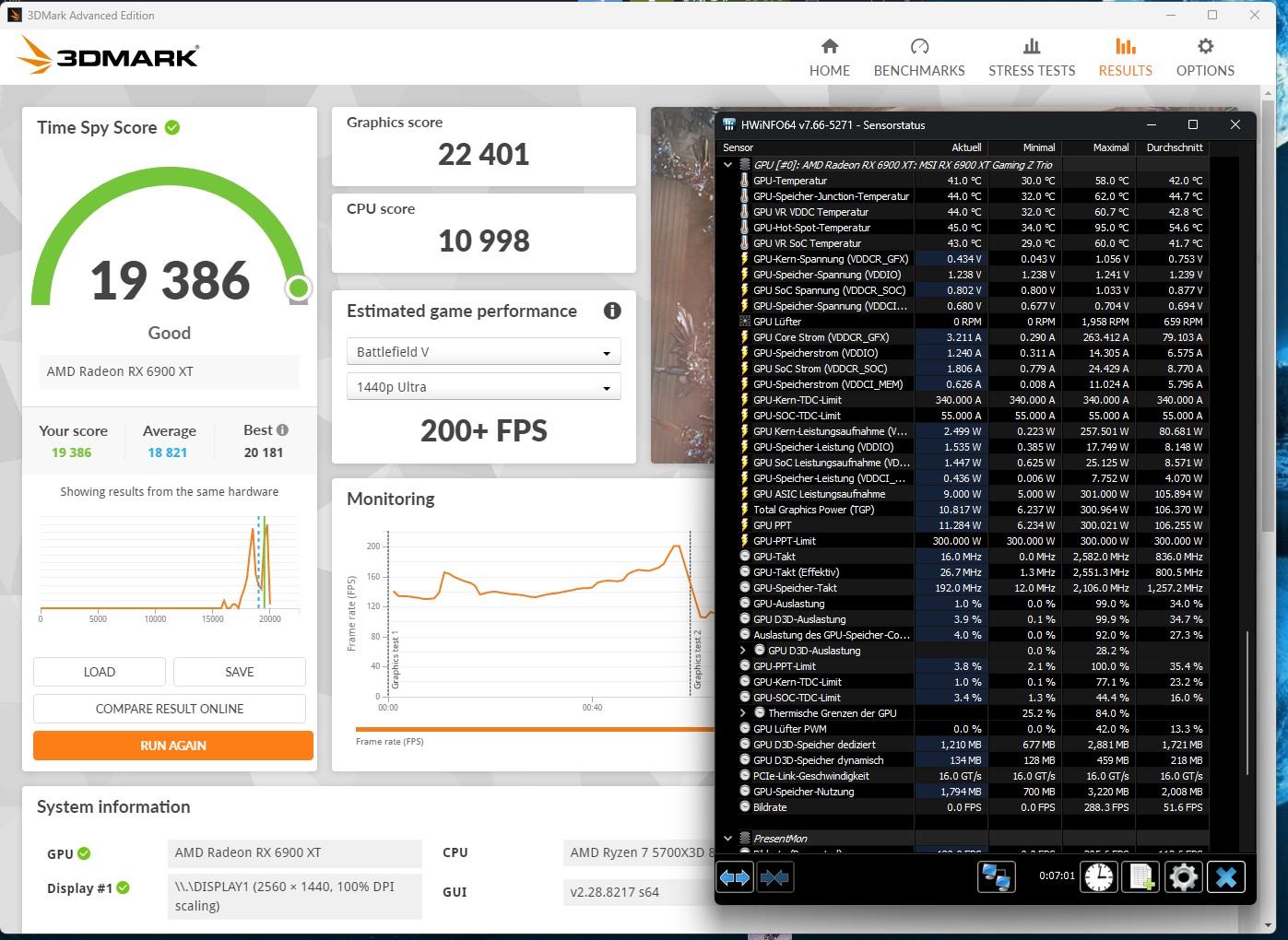
Task: Click the GPU-PPT-Limit 300.000 W row
Action: pos(964,541)
